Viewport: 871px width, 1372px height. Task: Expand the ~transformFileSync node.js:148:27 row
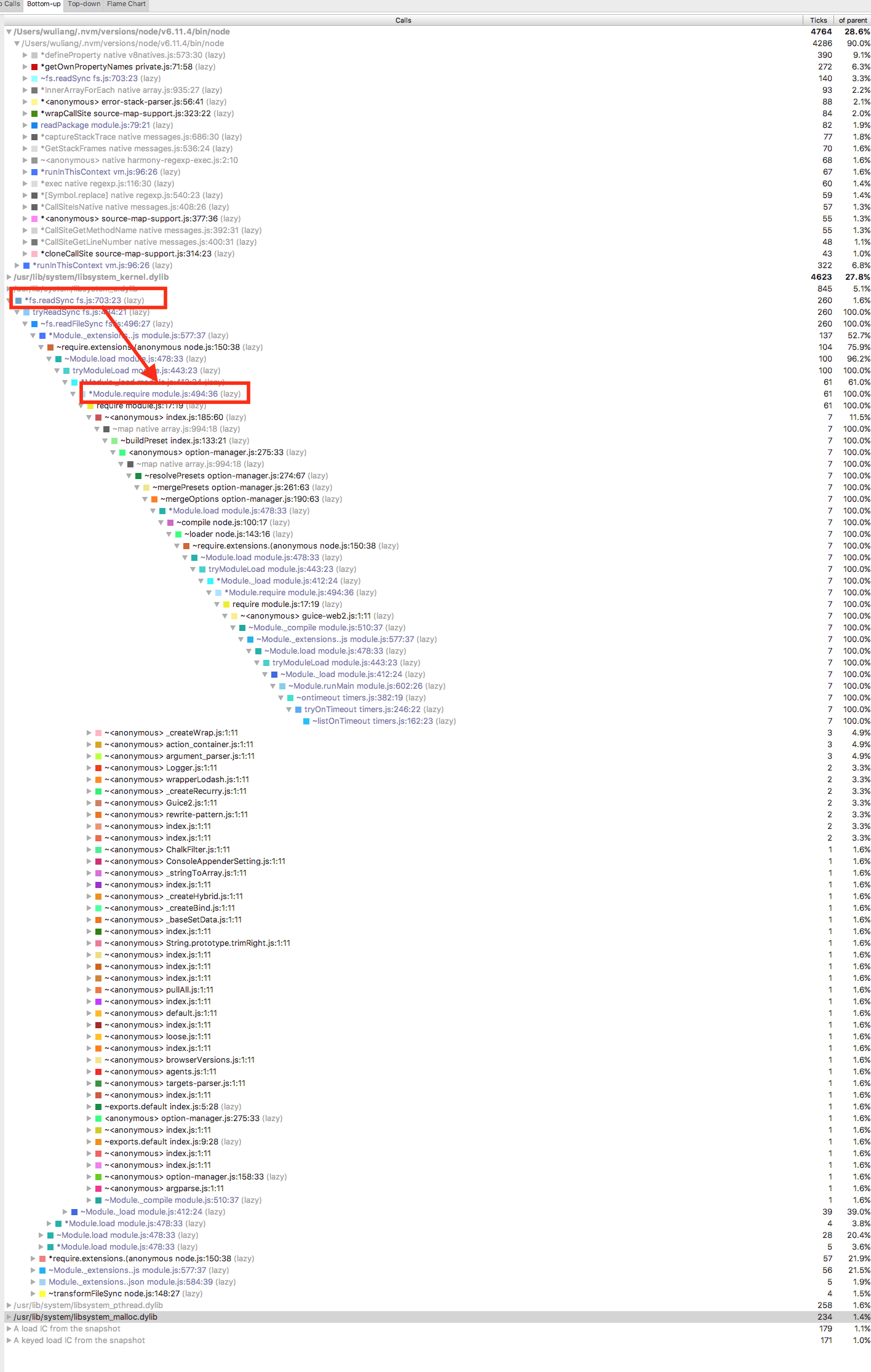33,1294
